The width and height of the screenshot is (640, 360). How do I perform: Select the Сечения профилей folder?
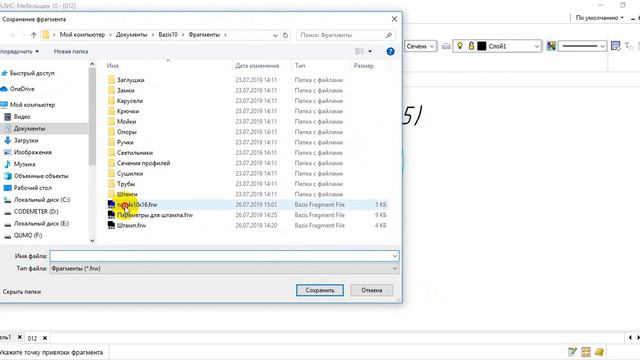tap(143, 163)
